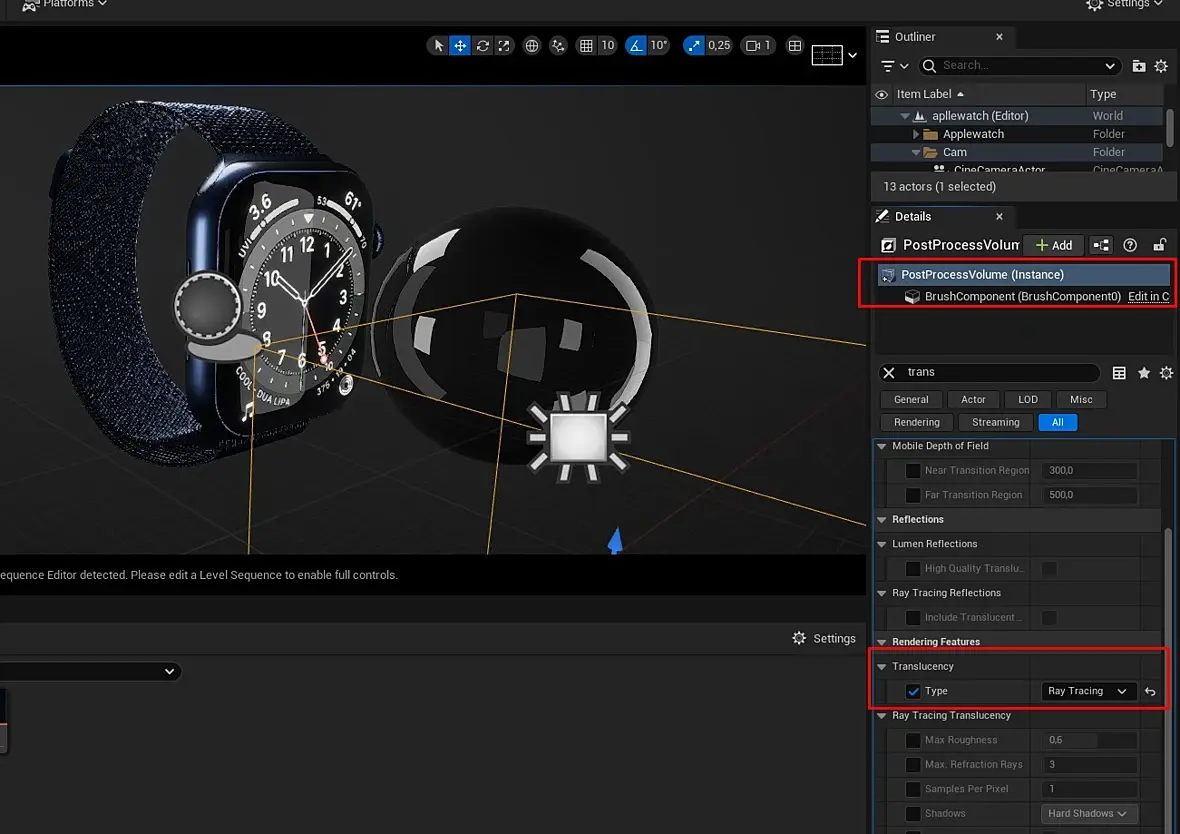This screenshot has height=834, width=1180.
Task: Create new folder in Outliner
Action: tap(1139, 66)
